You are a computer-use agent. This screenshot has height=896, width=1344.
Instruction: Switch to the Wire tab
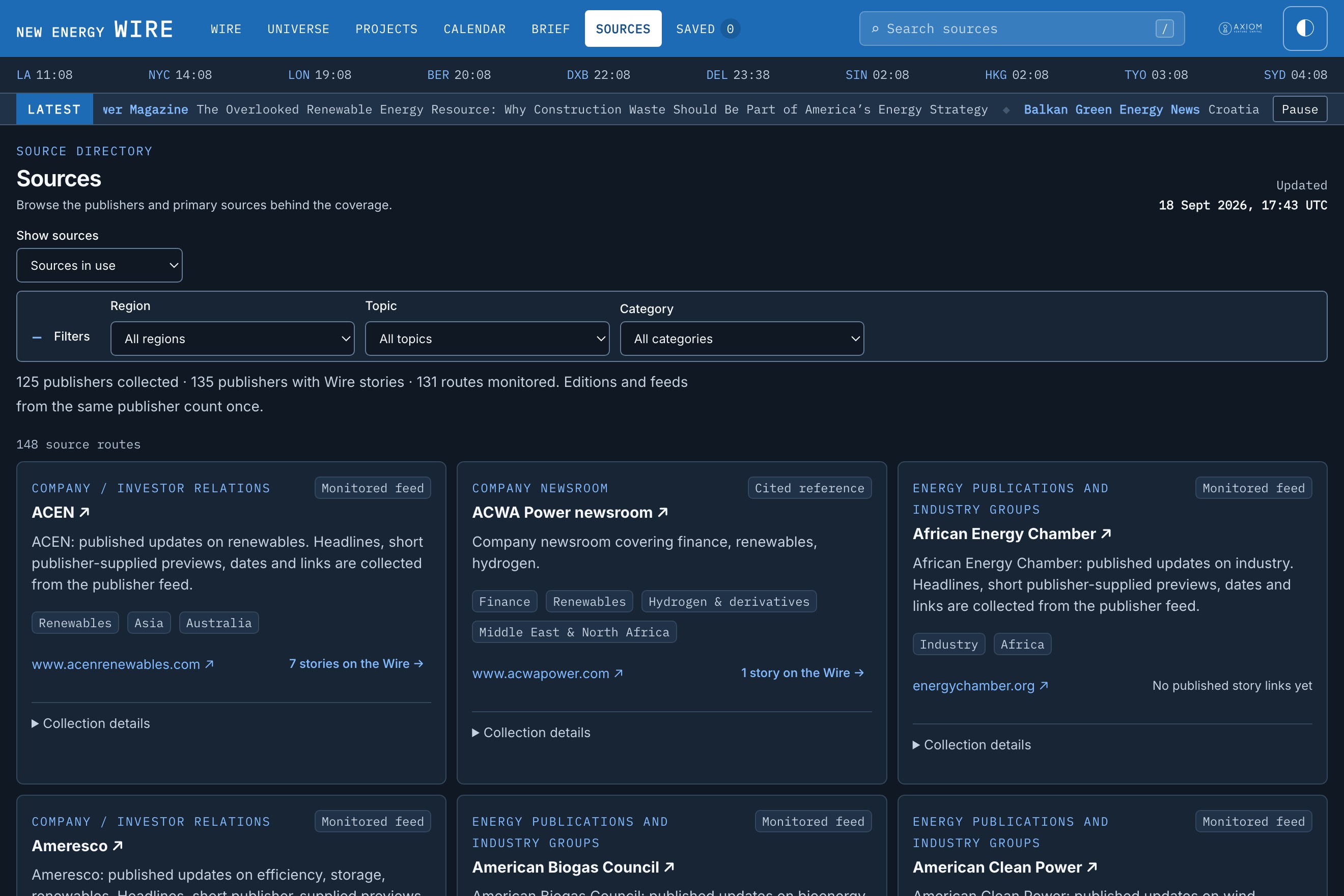(226, 29)
